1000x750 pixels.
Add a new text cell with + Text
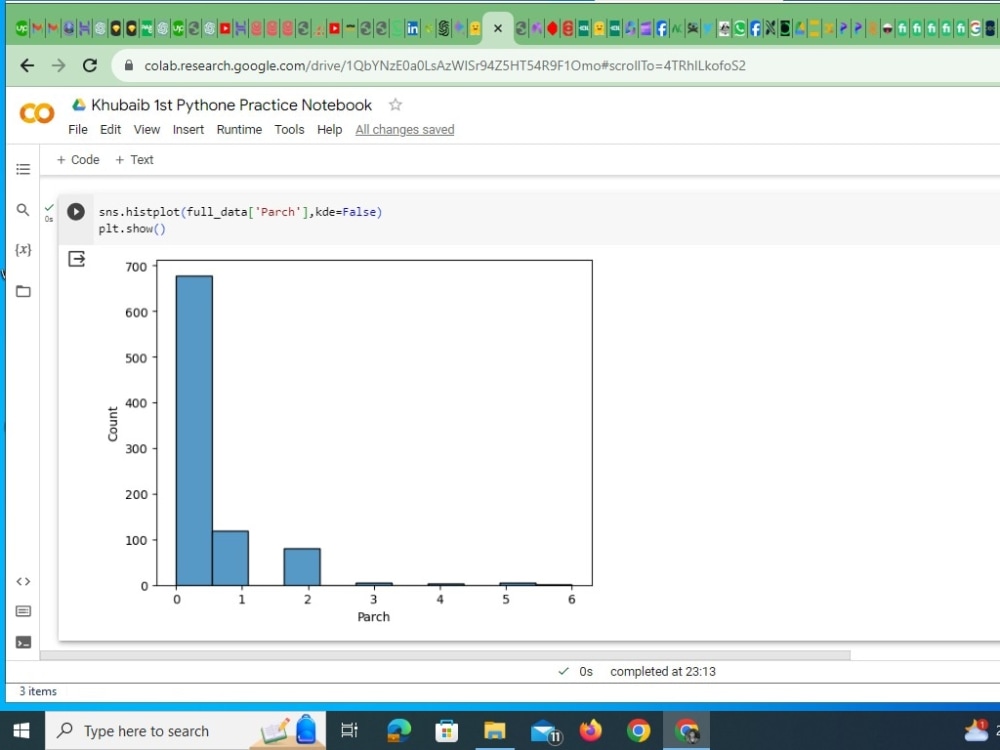pyautogui.click(x=135, y=159)
